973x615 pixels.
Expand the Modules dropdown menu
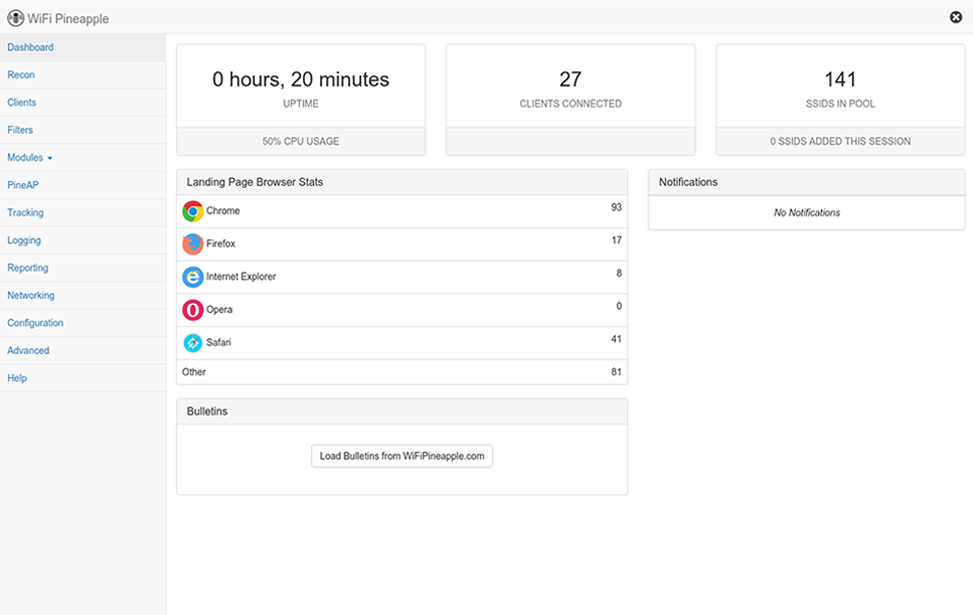pyautogui.click(x=30, y=158)
